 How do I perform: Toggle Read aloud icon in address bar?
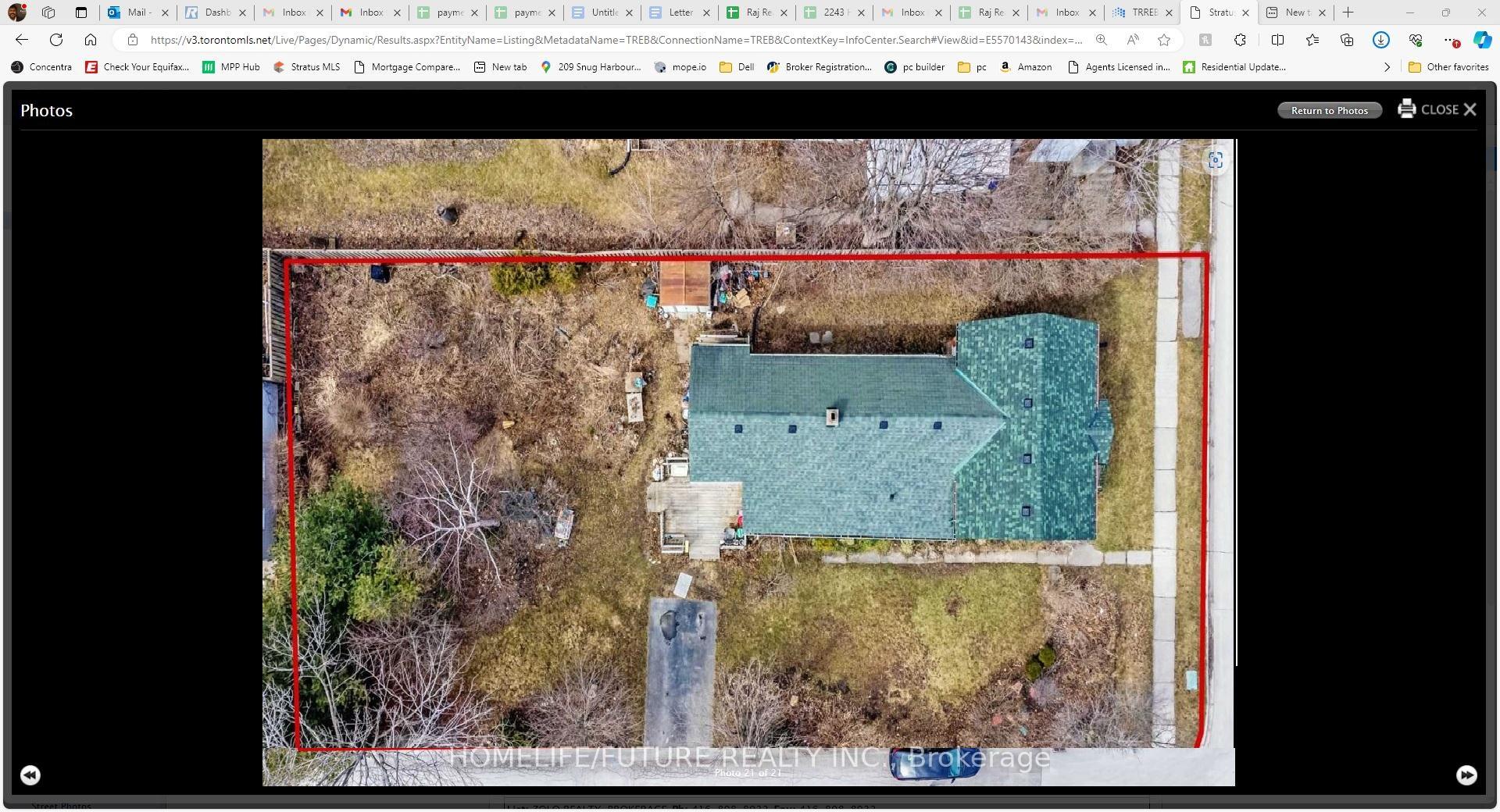pyautogui.click(x=1133, y=40)
